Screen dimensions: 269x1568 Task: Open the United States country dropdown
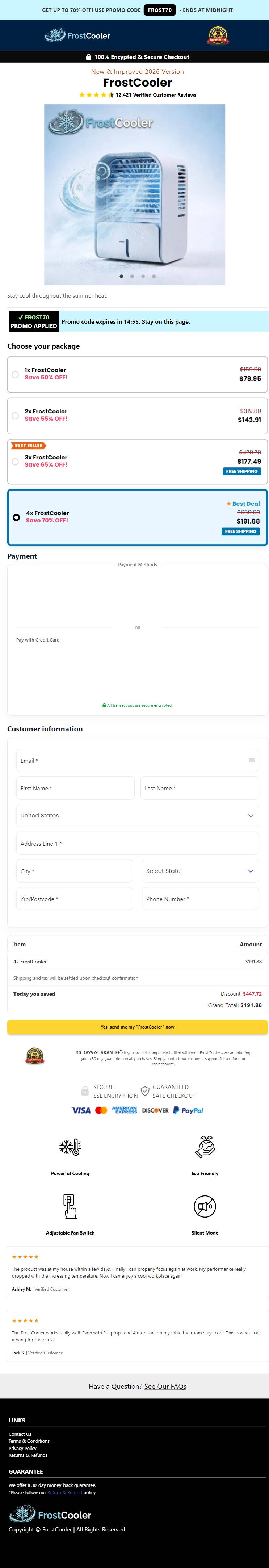tap(138, 816)
